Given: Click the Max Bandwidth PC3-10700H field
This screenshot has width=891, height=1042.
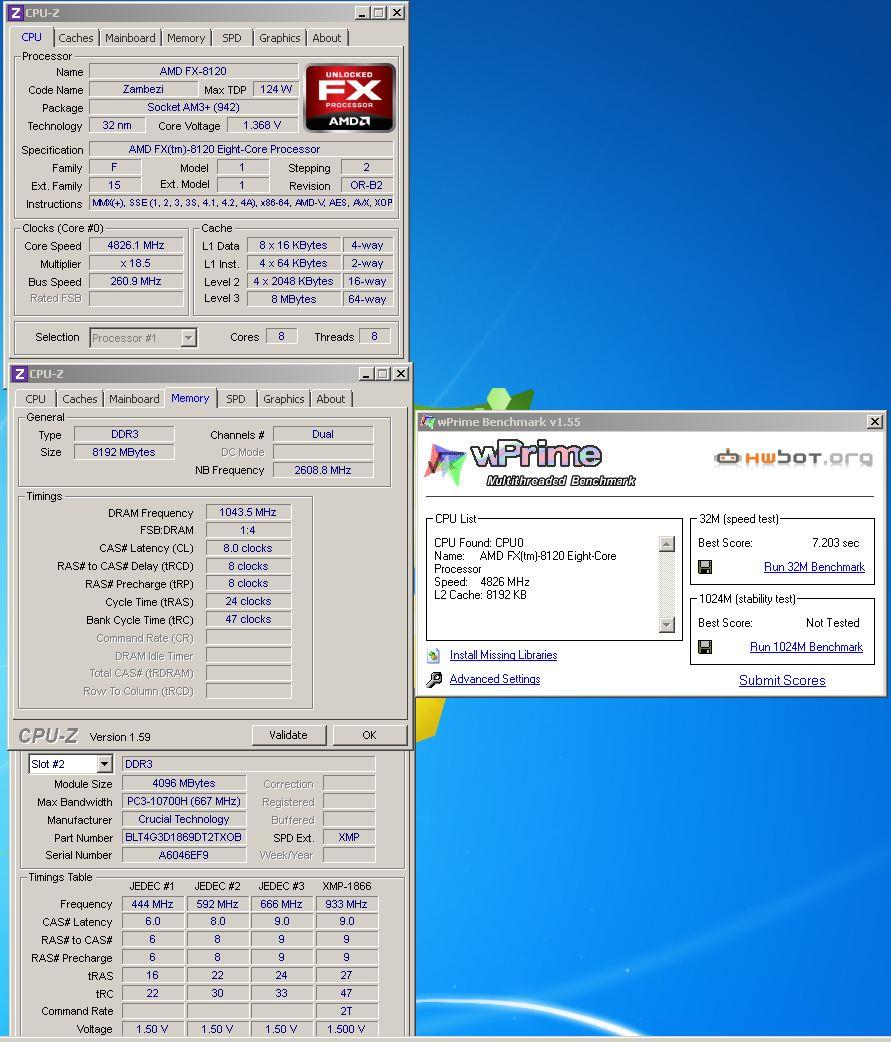Looking at the screenshot, I should click(x=183, y=801).
